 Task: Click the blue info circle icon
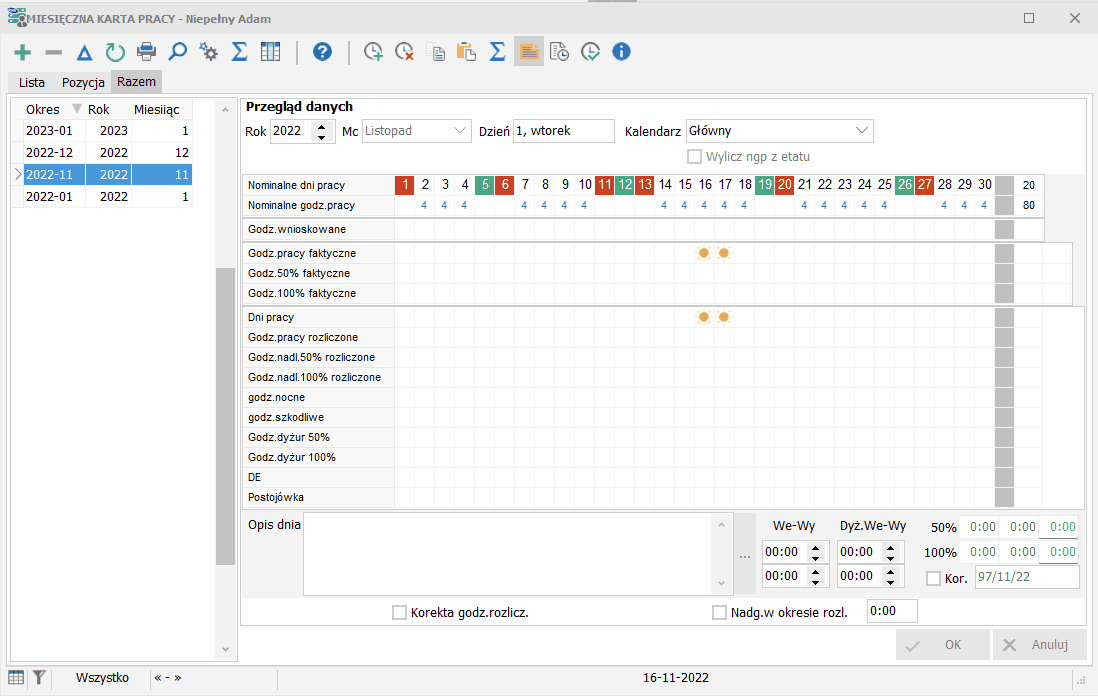click(x=621, y=51)
